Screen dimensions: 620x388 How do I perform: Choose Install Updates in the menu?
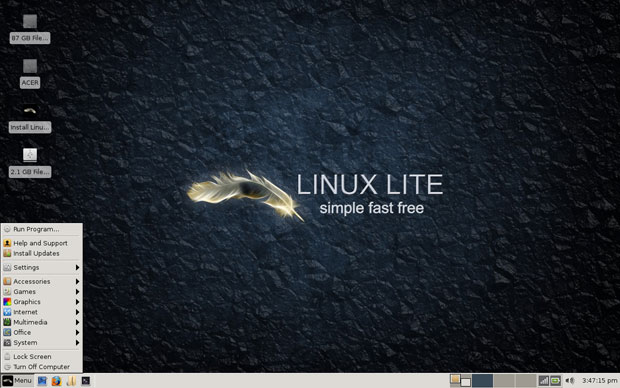(x=42, y=253)
